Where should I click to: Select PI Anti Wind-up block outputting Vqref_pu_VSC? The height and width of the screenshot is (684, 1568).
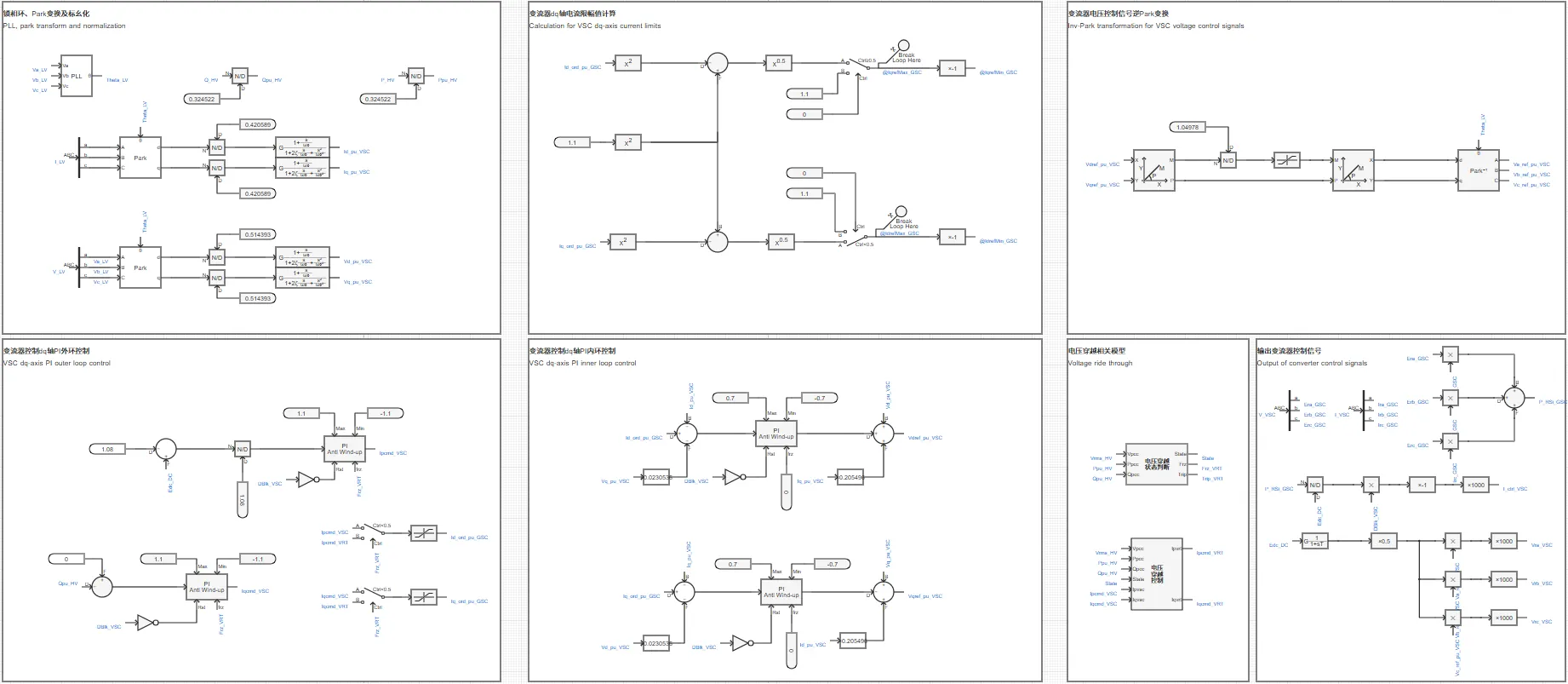pyautogui.click(x=781, y=592)
